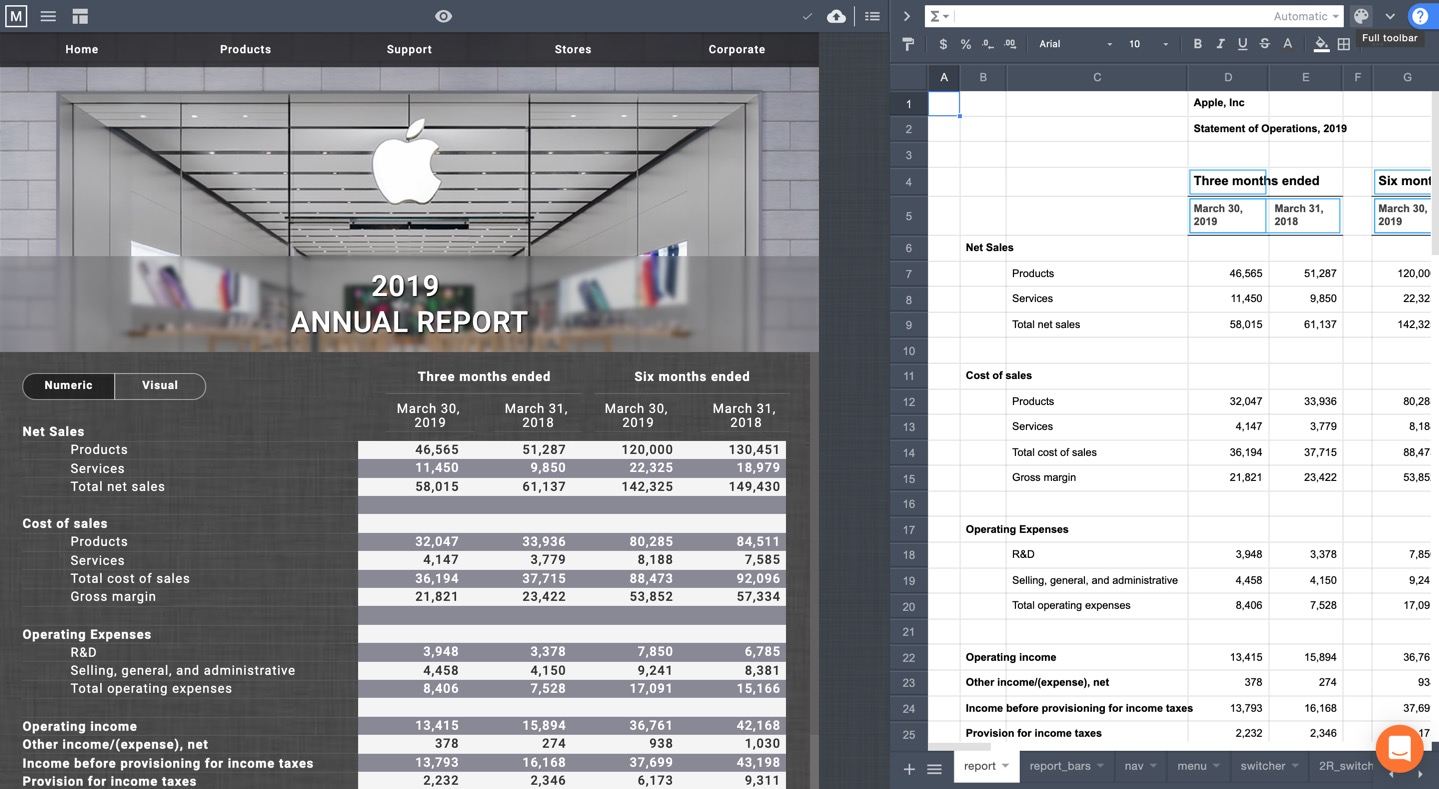This screenshot has width=1439, height=789.
Task: Select cell A1 in the spreadsheet
Action: click(944, 103)
